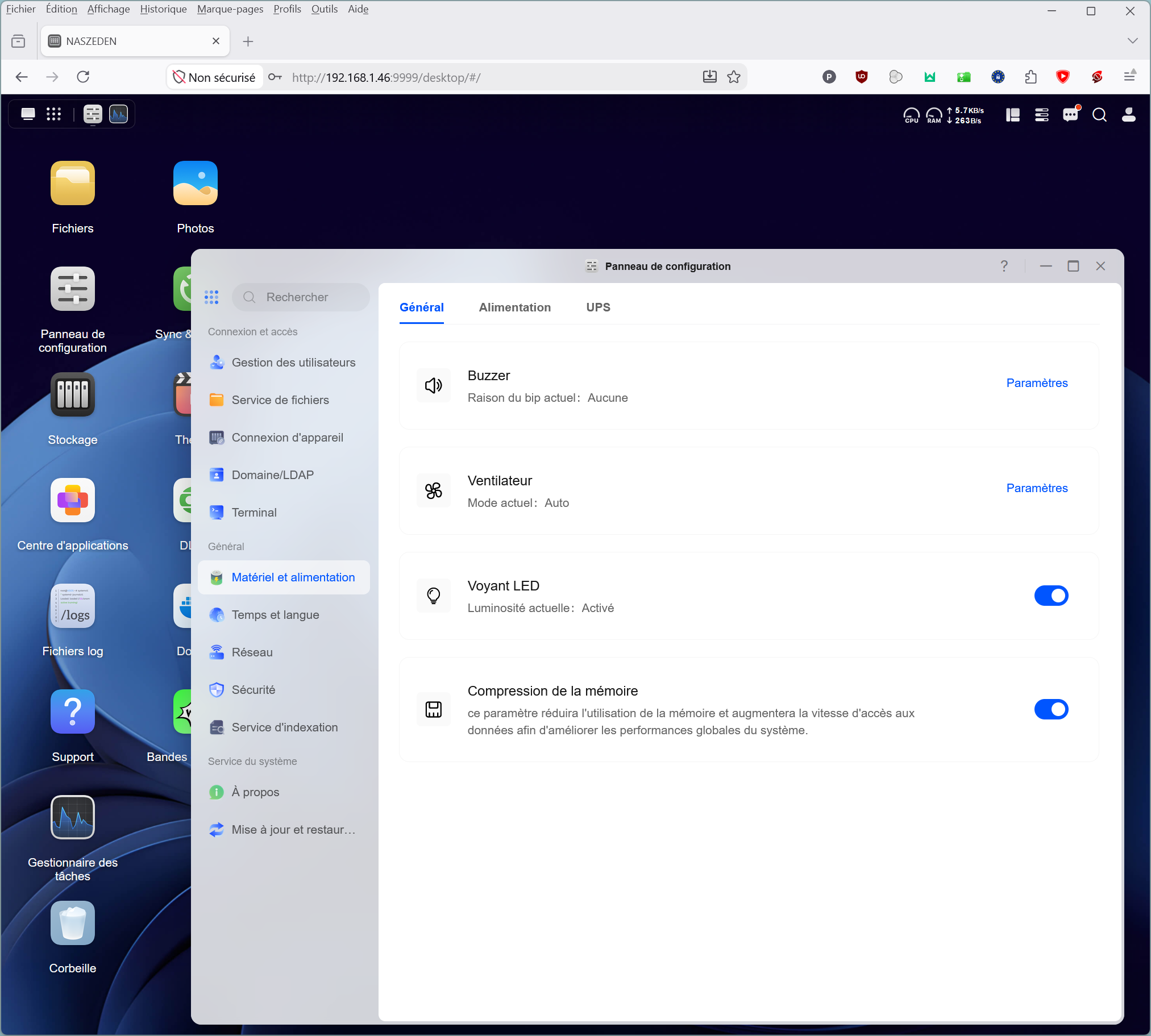1151x1036 pixels.
Task: Select the control panel taskbar icon
Action: [x=93, y=114]
